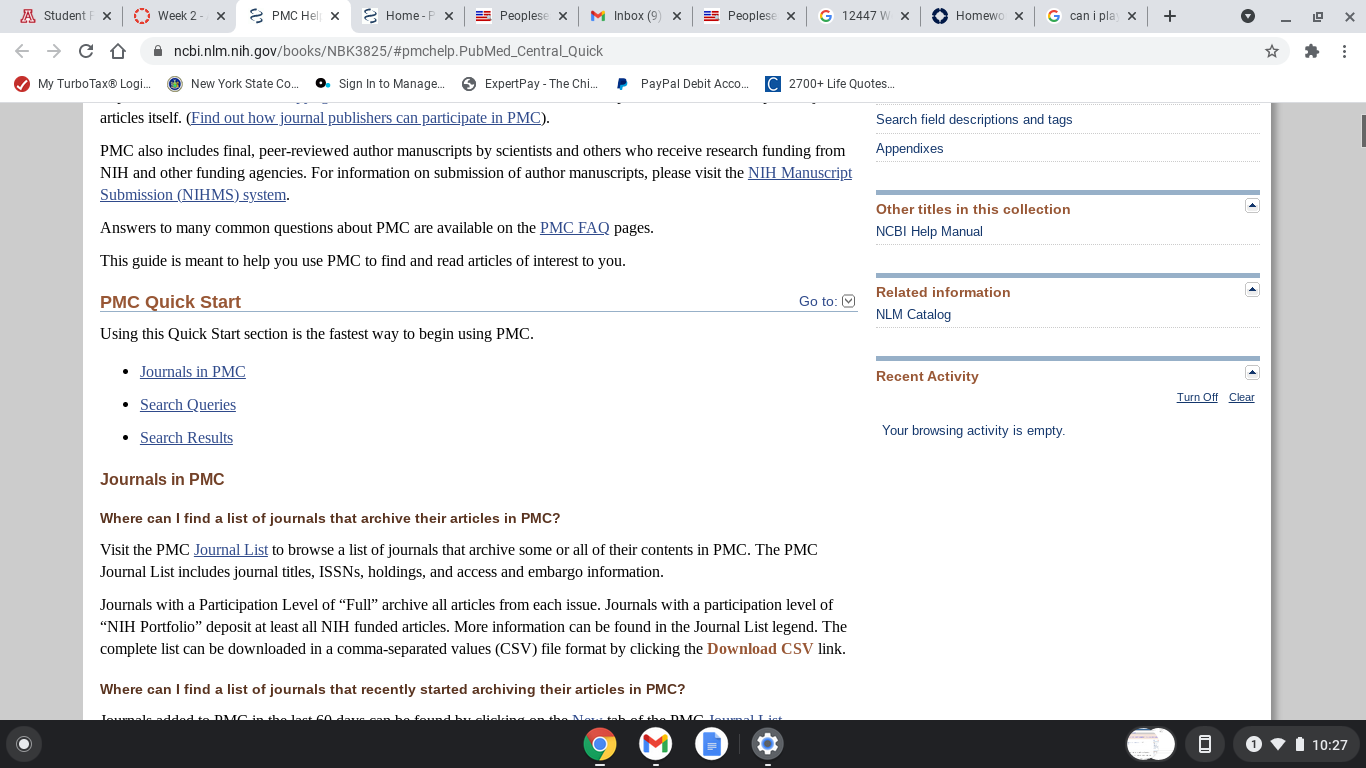Open the status tray showing 10:27
This screenshot has height=768, width=1366.
(x=1296, y=744)
